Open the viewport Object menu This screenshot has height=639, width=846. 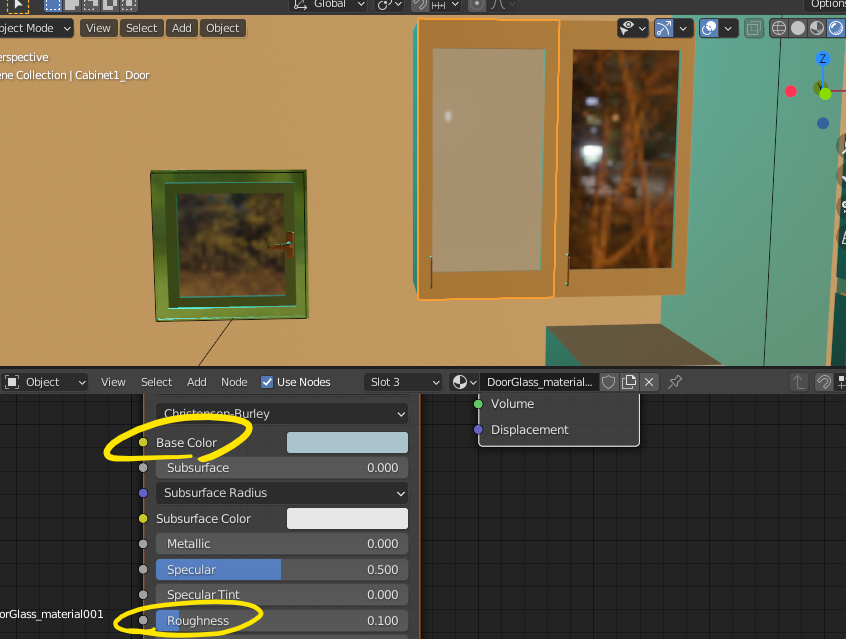coord(222,28)
